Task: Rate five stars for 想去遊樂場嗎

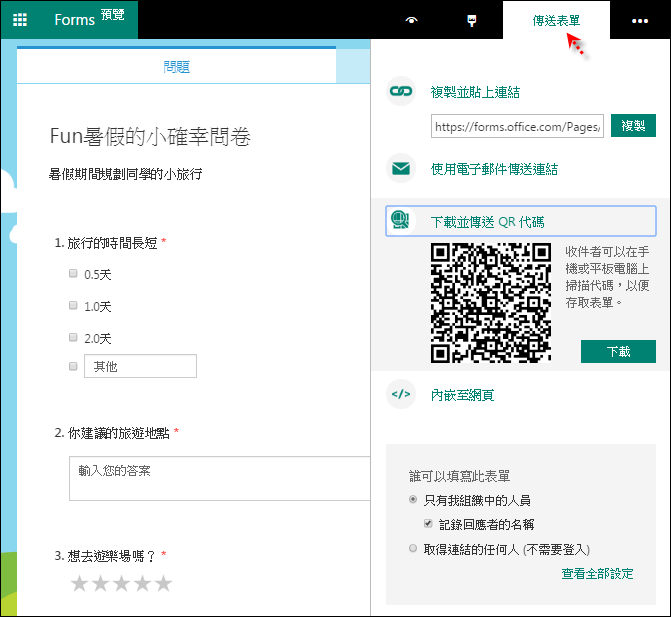Action: point(163,583)
